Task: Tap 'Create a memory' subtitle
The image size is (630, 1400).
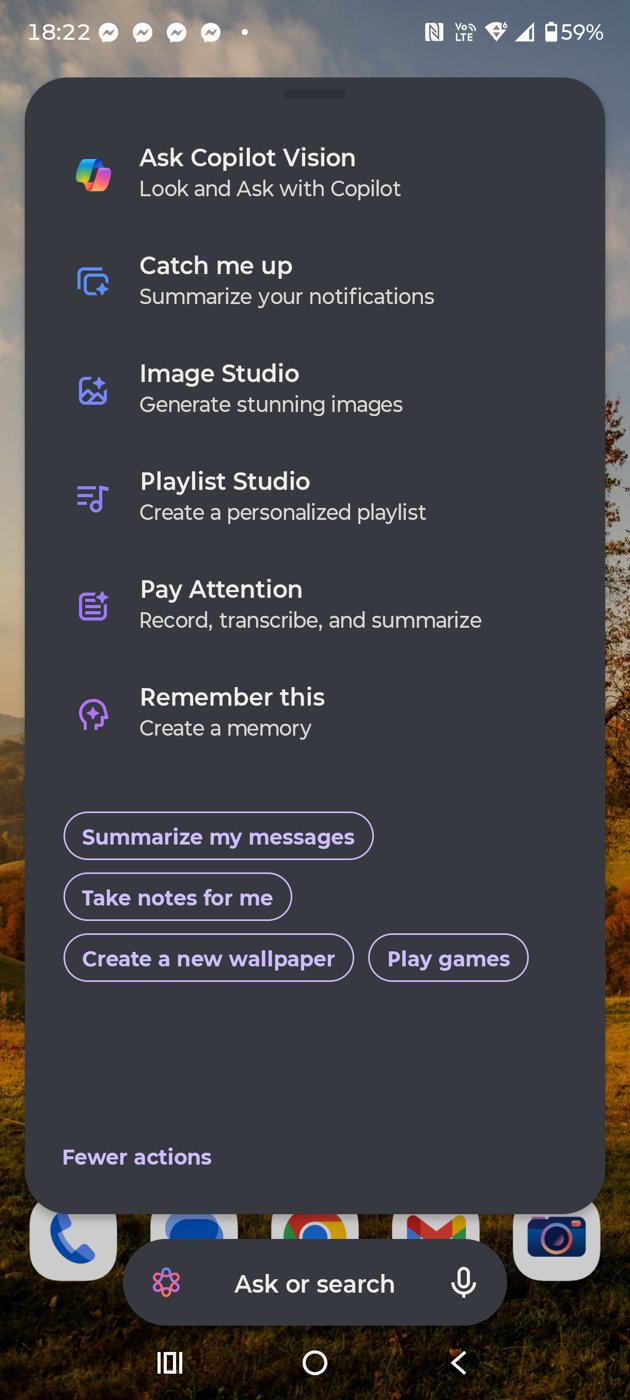Action: click(x=225, y=729)
